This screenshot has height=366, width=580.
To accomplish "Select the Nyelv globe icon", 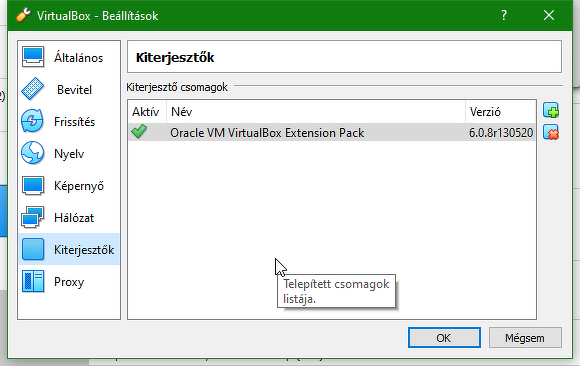I will [33, 153].
